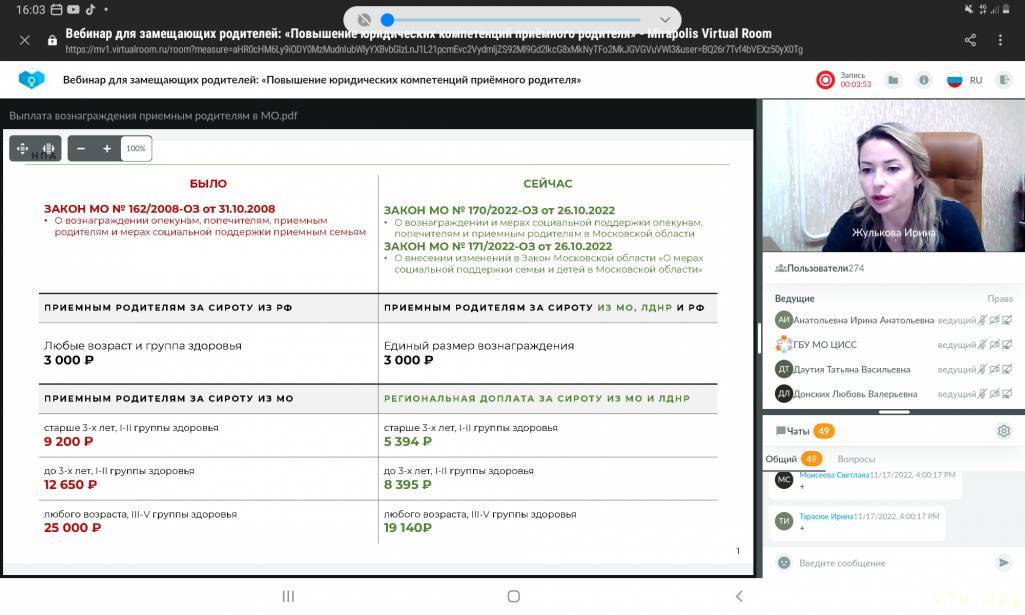This screenshot has width=1025, height=615.
Task: Toggle screen sharing for Донских Любовь Валерьевна
Action: pyautogui.click(x=1007, y=393)
